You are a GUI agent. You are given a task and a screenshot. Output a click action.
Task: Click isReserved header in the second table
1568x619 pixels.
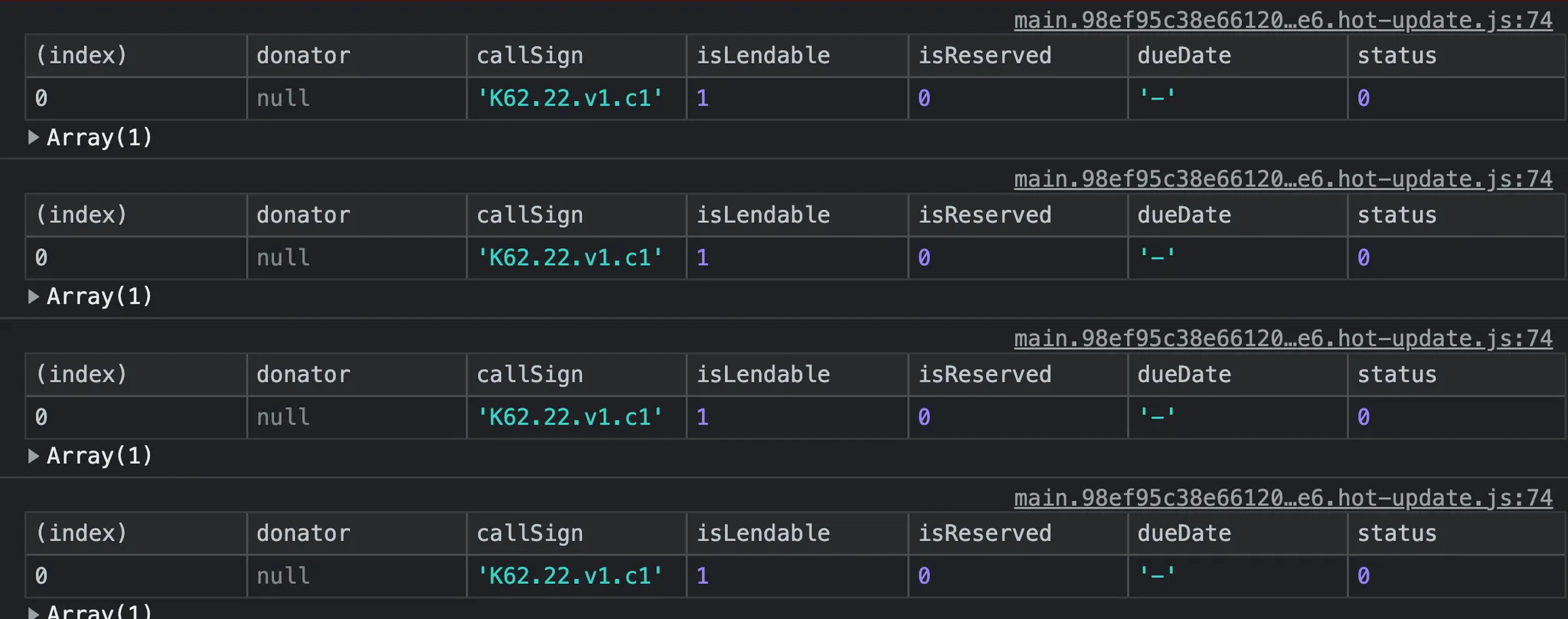point(985,215)
